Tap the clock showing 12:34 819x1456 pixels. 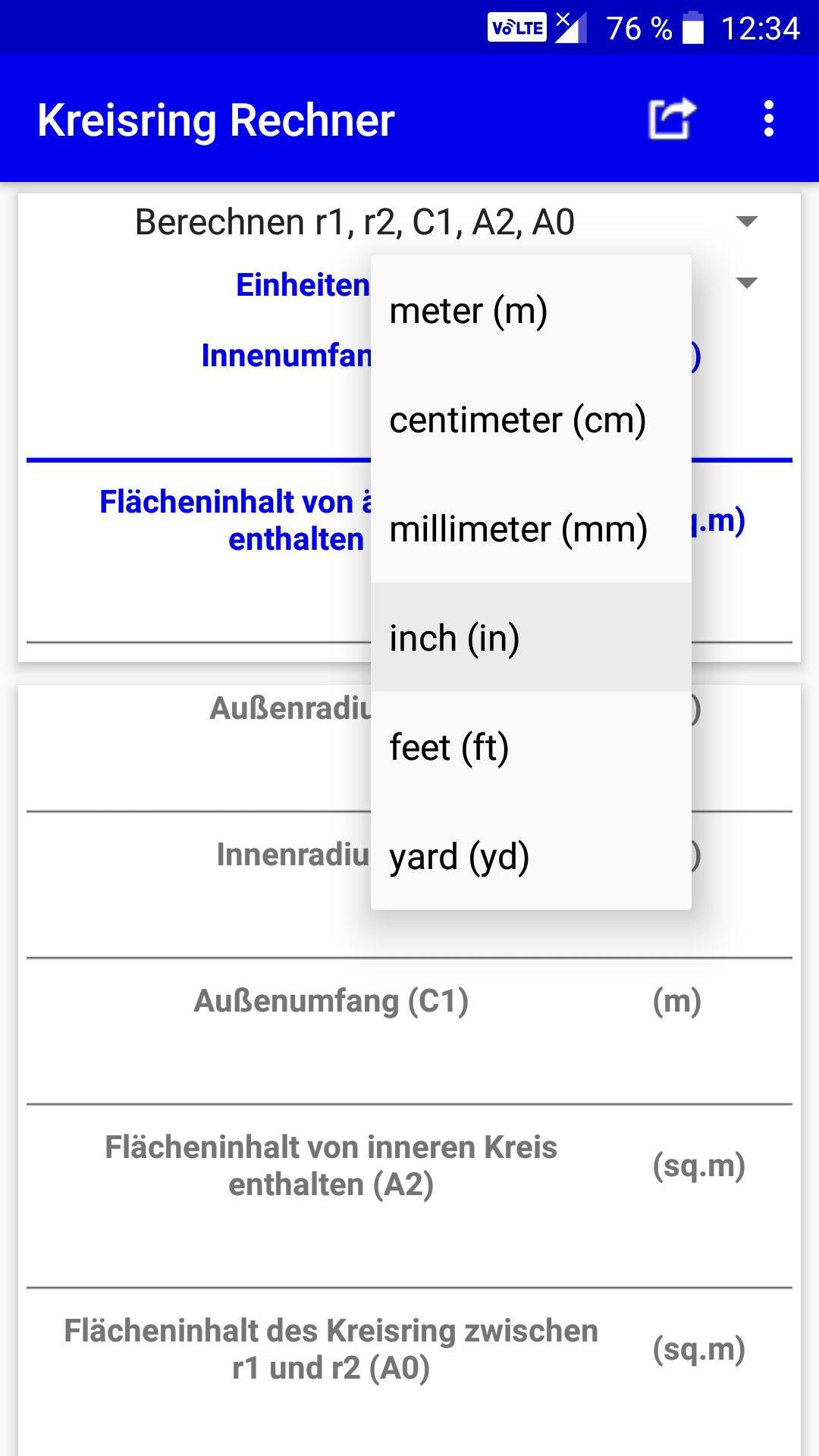coord(760,29)
